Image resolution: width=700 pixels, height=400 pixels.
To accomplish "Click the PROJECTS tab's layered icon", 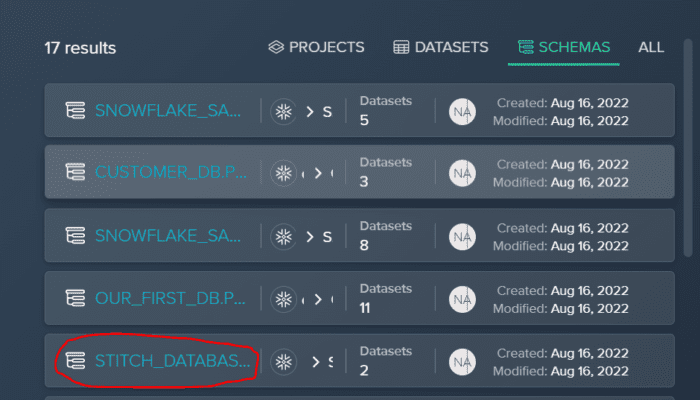I will pyautogui.click(x=276, y=47).
